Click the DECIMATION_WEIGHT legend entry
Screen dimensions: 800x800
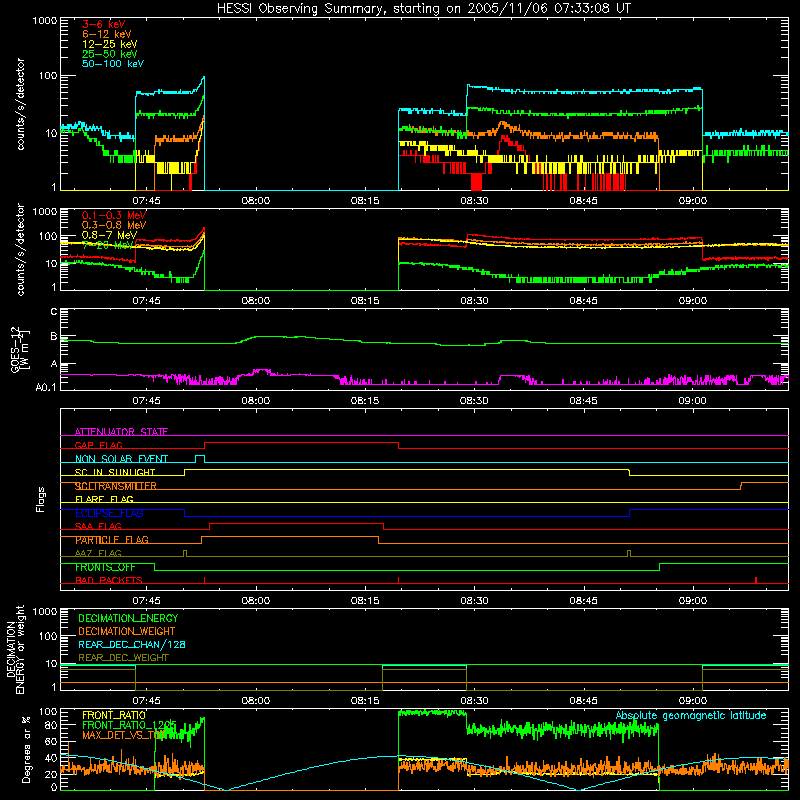pos(127,632)
